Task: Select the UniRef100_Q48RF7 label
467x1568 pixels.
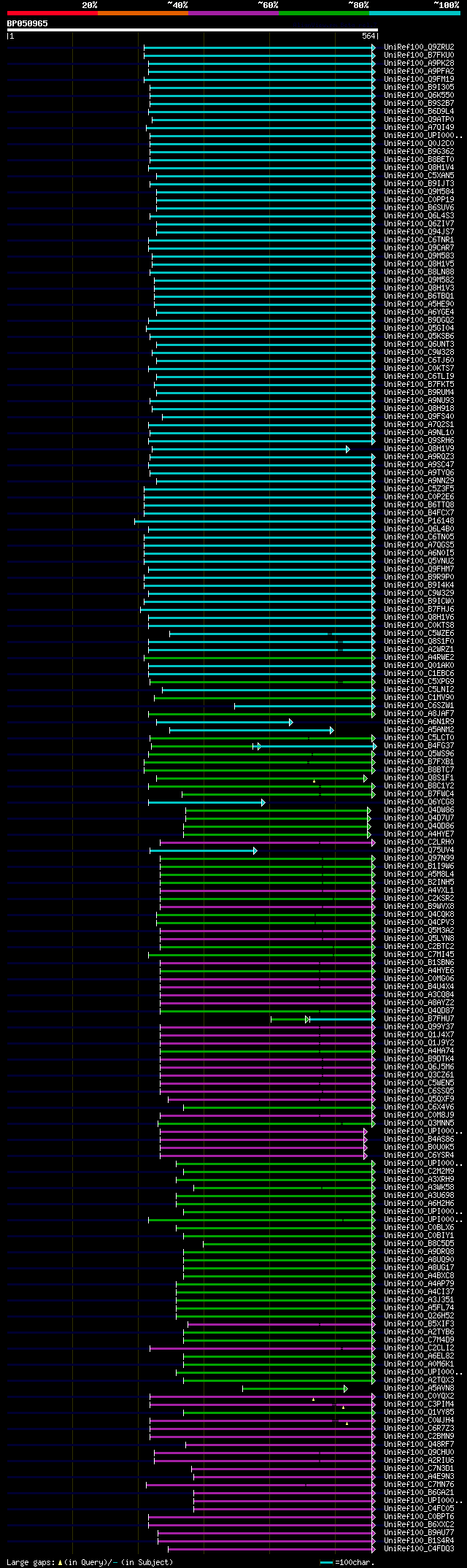Action: point(419,1444)
